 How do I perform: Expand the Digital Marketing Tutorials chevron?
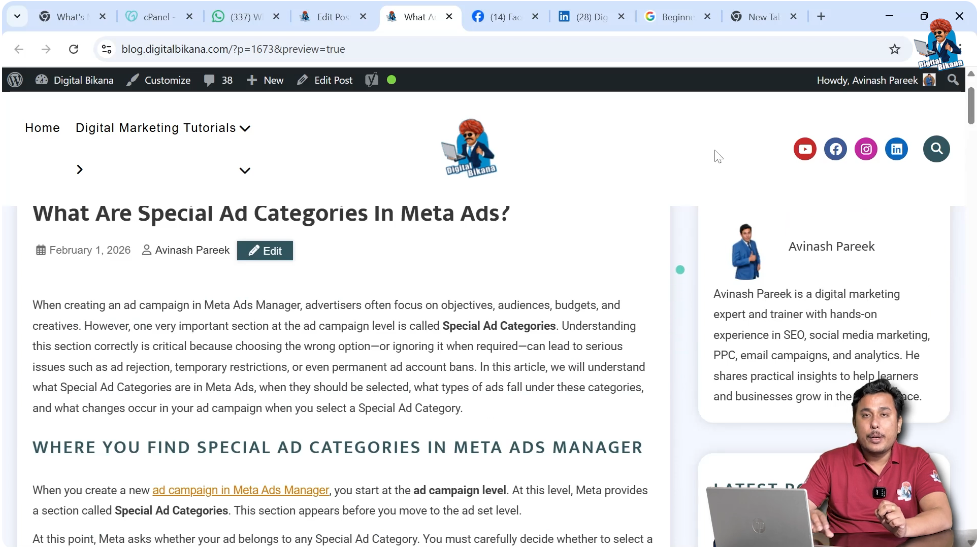tap(245, 128)
